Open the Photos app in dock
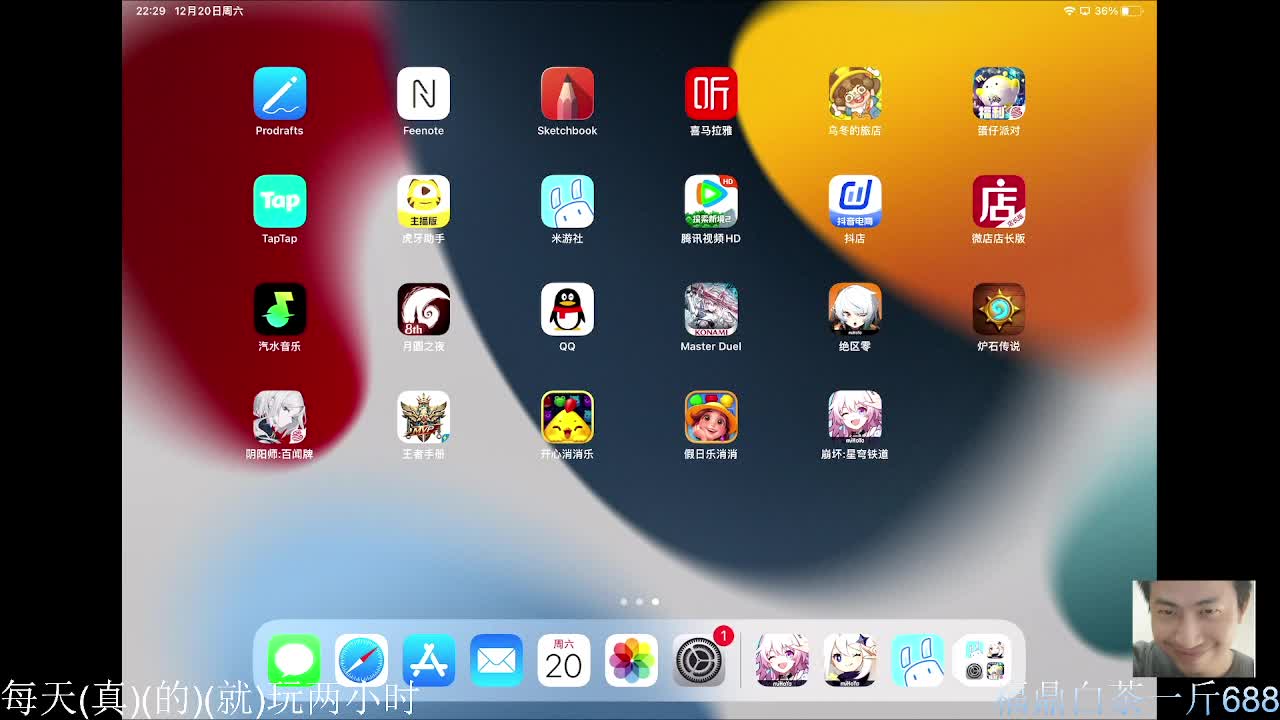The width and height of the screenshot is (1280, 720). pyautogui.click(x=631, y=661)
